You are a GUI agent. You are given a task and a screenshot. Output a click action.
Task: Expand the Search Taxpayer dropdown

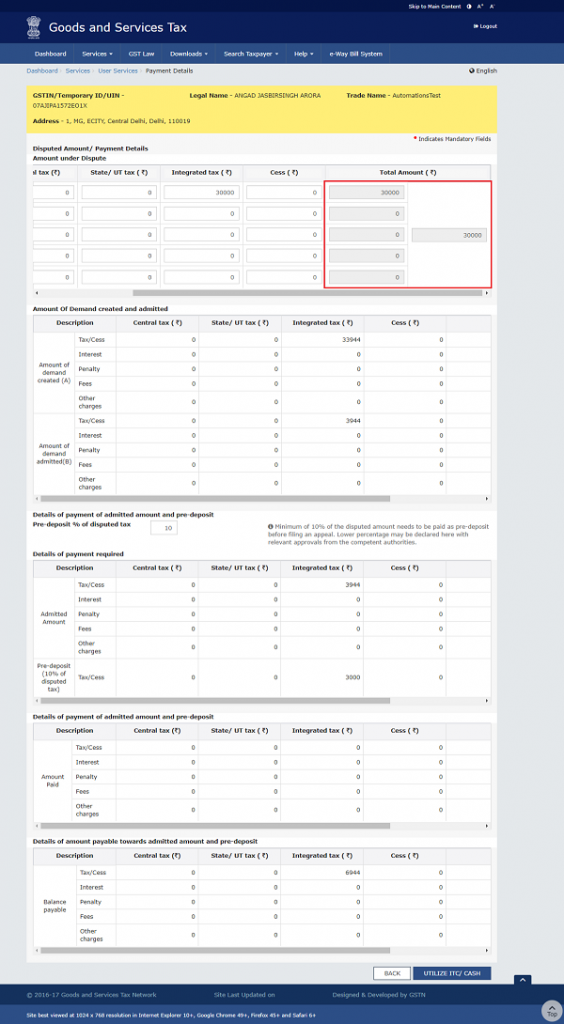(x=251, y=54)
